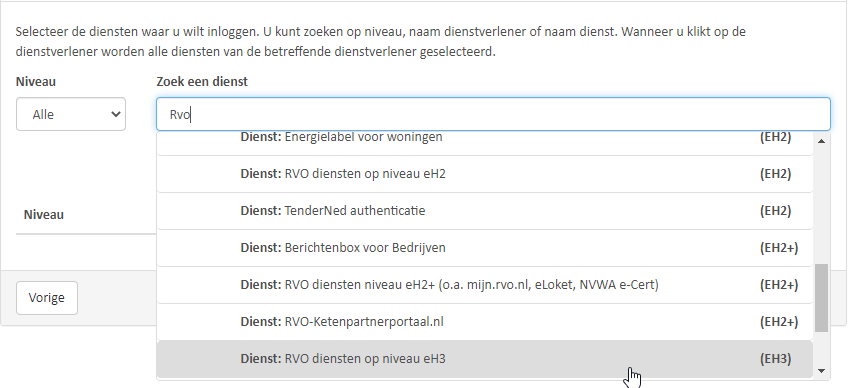The width and height of the screenshot is (849, 388).
Task: Click the (EH2+) tag beside Berichtenbox voor Bedrijven
Action: click(779, 248)
